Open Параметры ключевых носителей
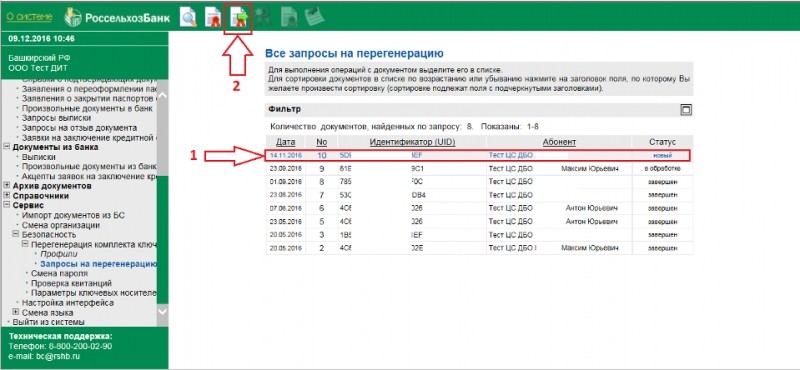The height and width of the screenshot is (370, 800). click(x=93, y=293)
